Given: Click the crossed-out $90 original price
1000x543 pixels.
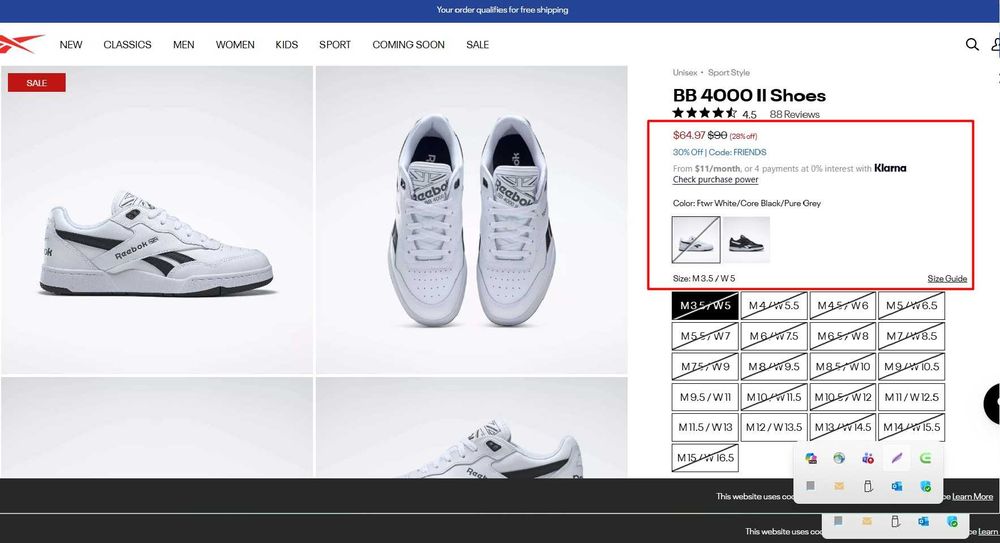Looking at the screenshot, I should pos(717,135).
